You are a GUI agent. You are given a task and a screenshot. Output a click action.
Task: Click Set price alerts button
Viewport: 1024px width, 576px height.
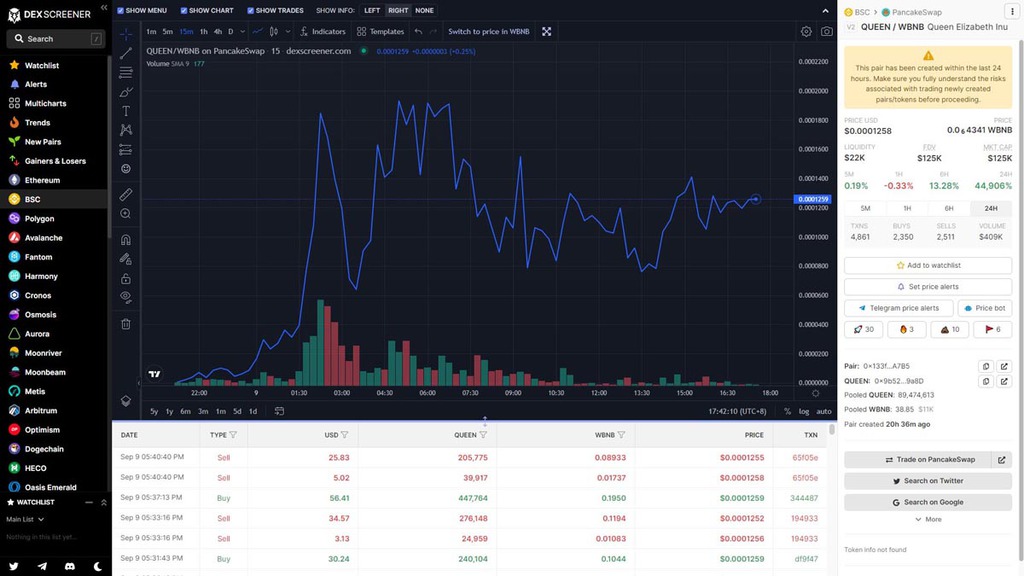click(928, 287)
